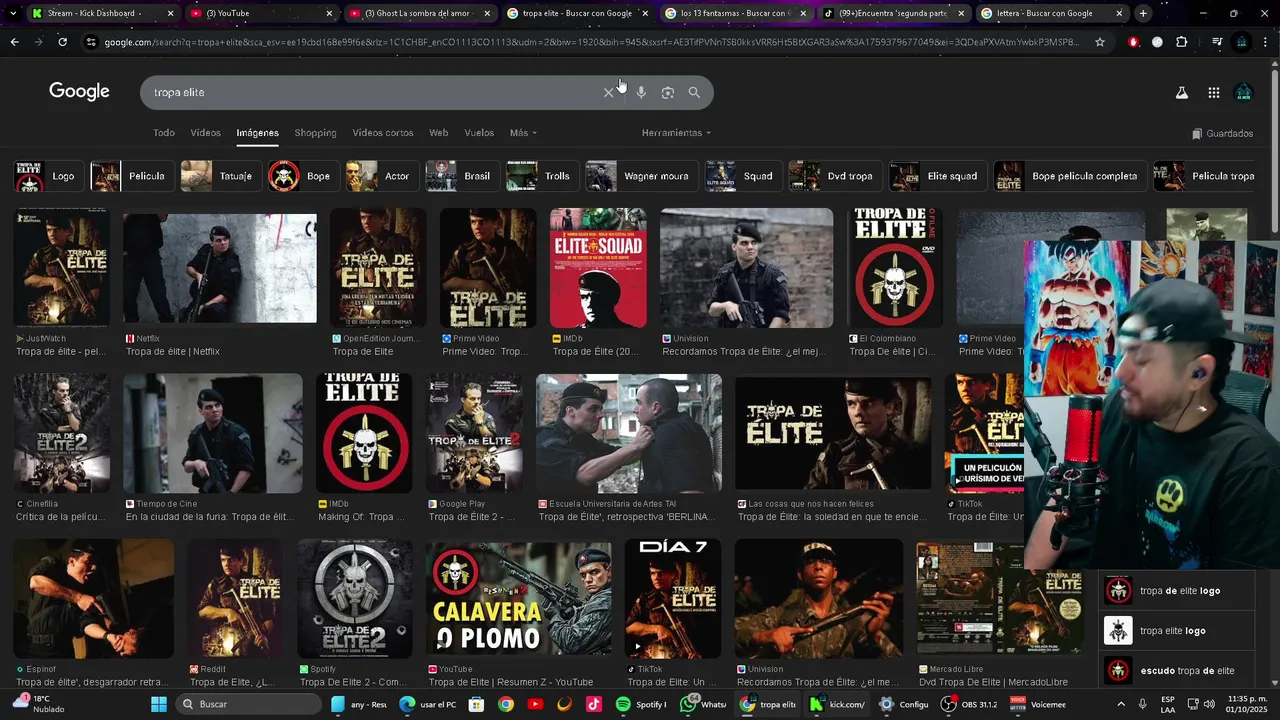Start voice search with the microphone icon
The image size is (1280, 720).
[641, 92]
